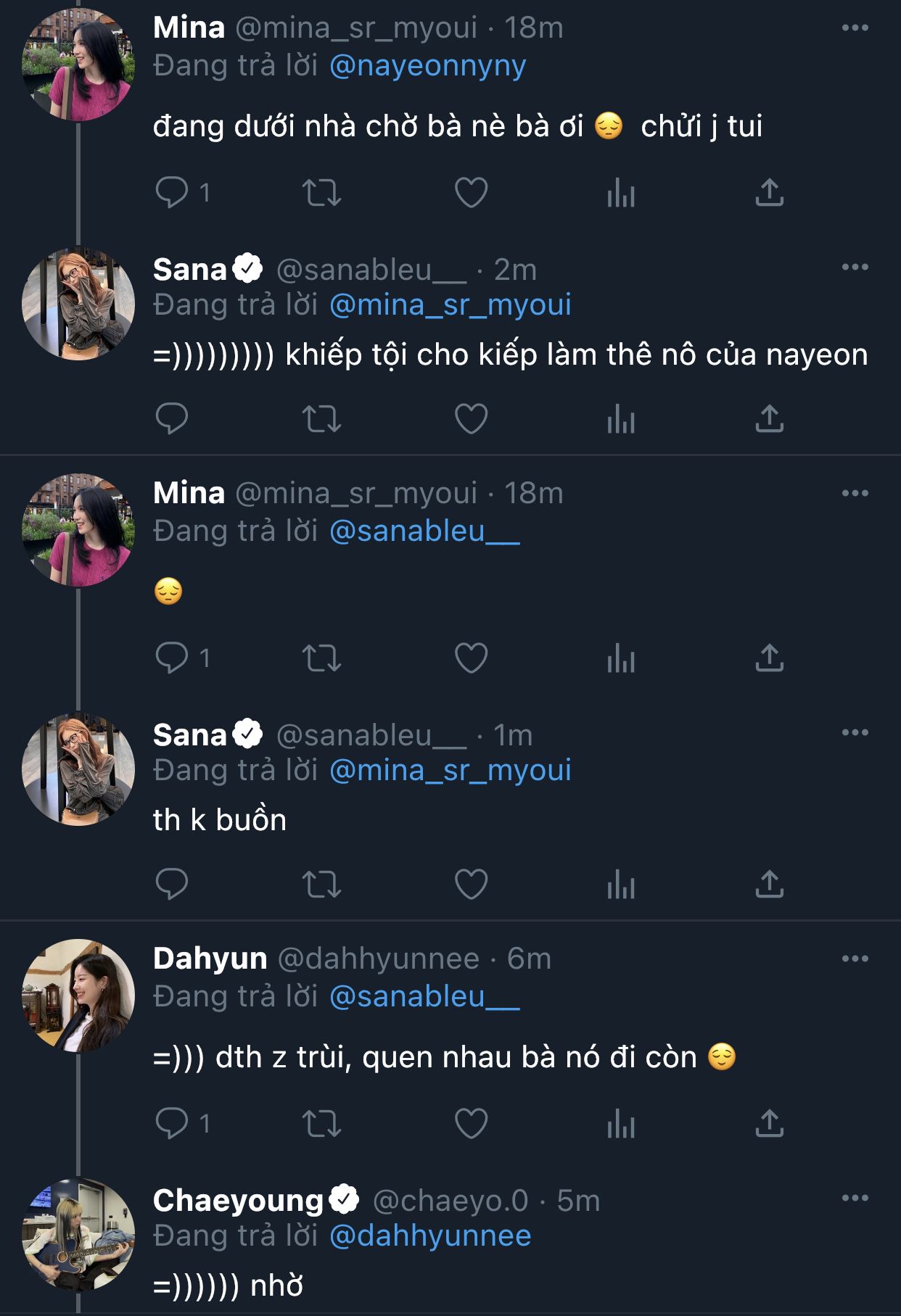Viewport: 901px width, 1316px height.
Task: Like Sana's 'th k buồn' reply
Action: tap(471, 885)
